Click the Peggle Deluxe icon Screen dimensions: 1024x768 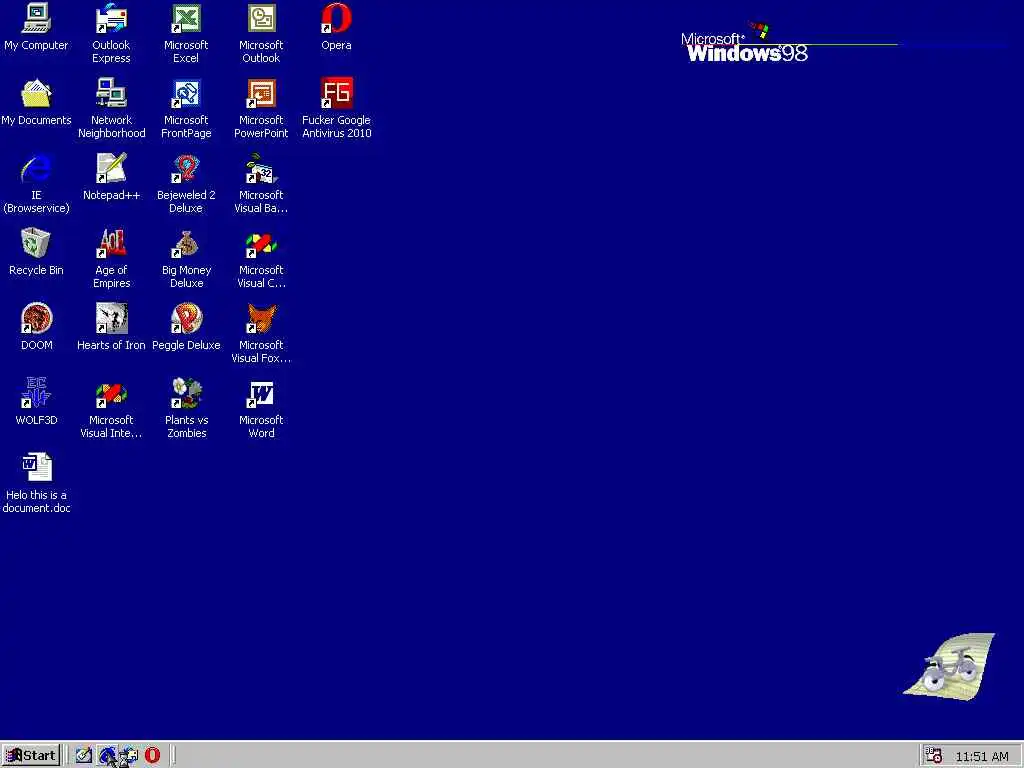186,319
